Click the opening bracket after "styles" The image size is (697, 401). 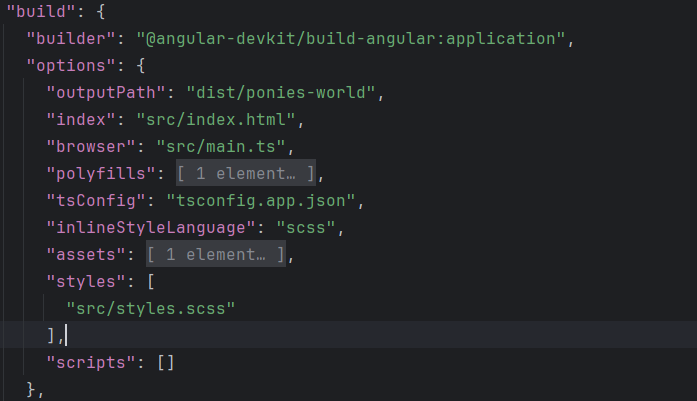click(x=151, y=282)
